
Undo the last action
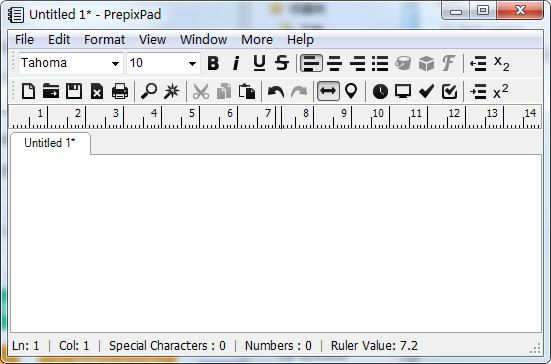coord(276,92)
